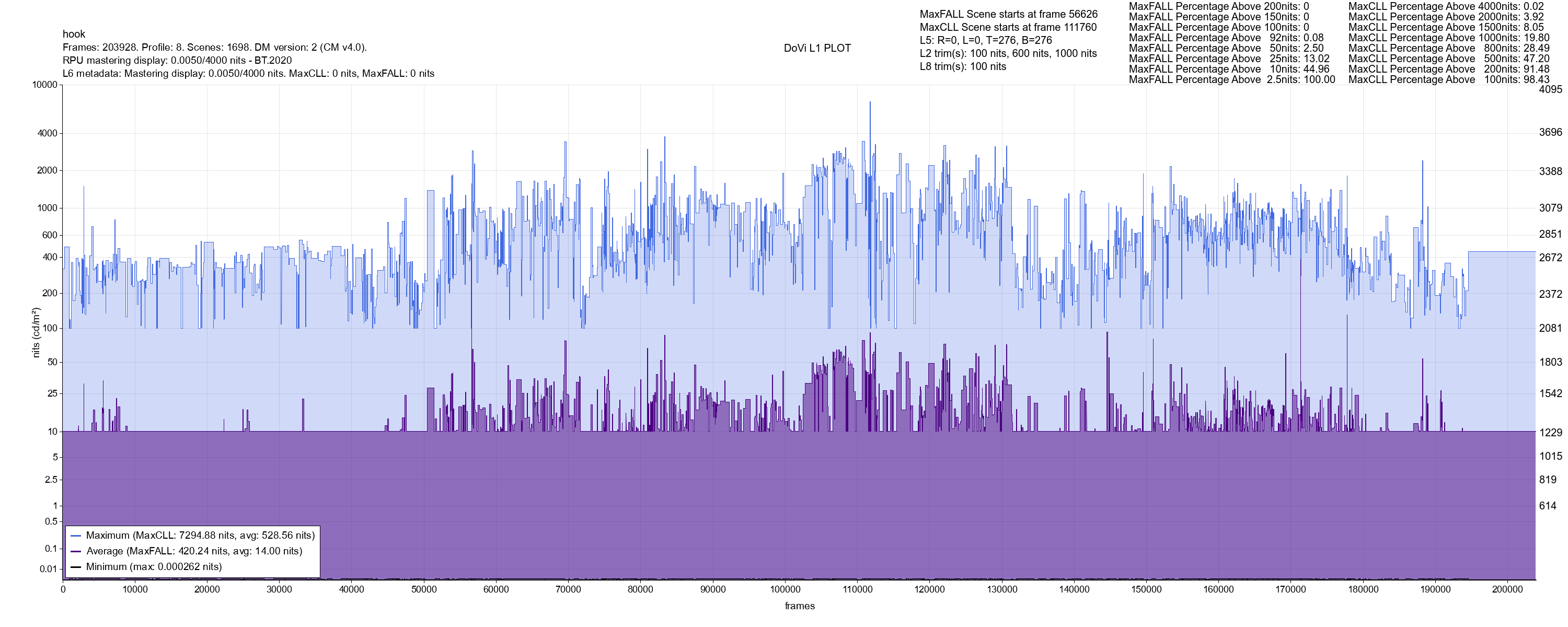Click the 200000 frame tick label
The width and height of the screenshot is (1568, 627).
[1507, 589]
